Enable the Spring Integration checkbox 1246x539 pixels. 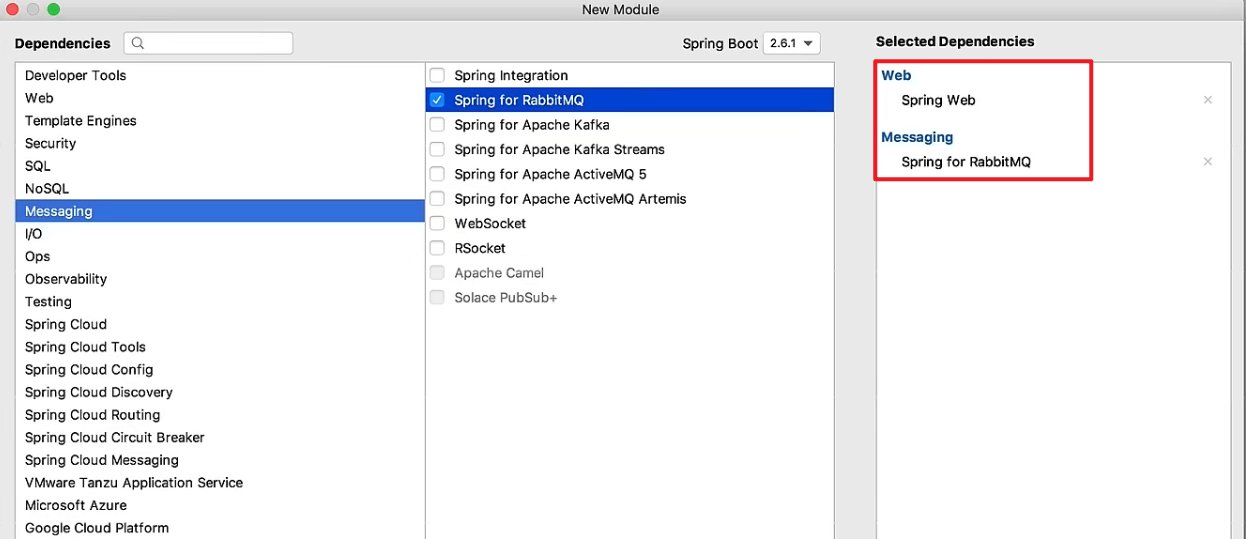point(437,75)
